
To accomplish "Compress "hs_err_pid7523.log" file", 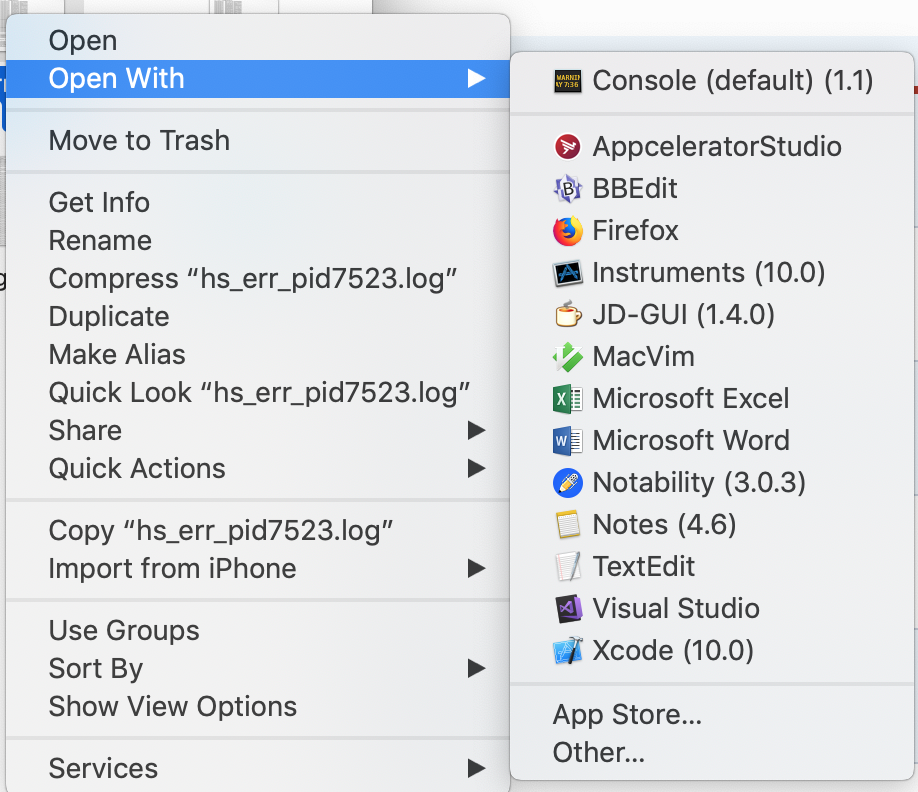I will tap(253, 279).
